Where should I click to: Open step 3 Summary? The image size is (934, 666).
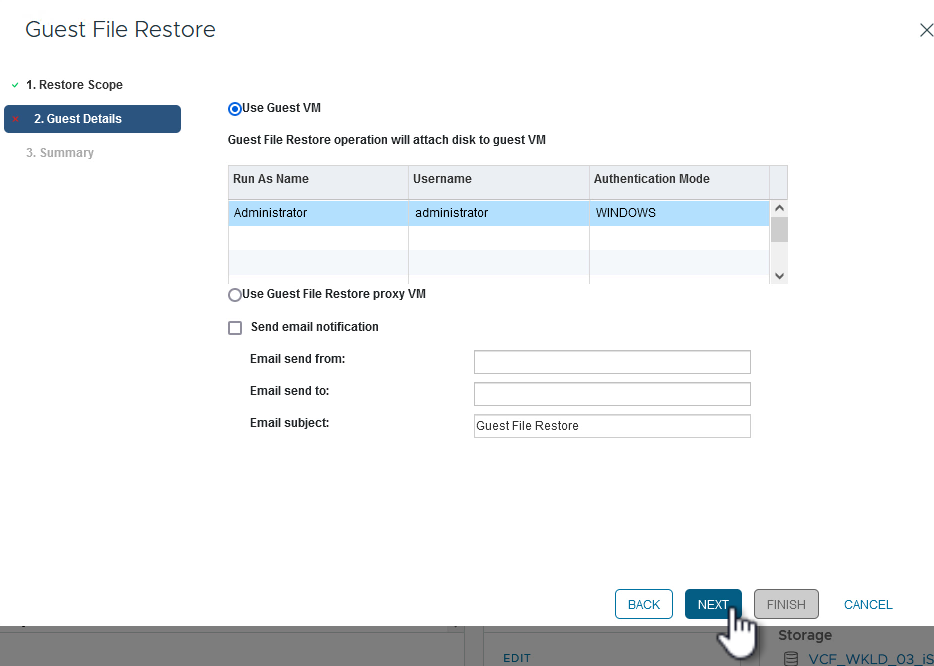(x=60, y=153)
